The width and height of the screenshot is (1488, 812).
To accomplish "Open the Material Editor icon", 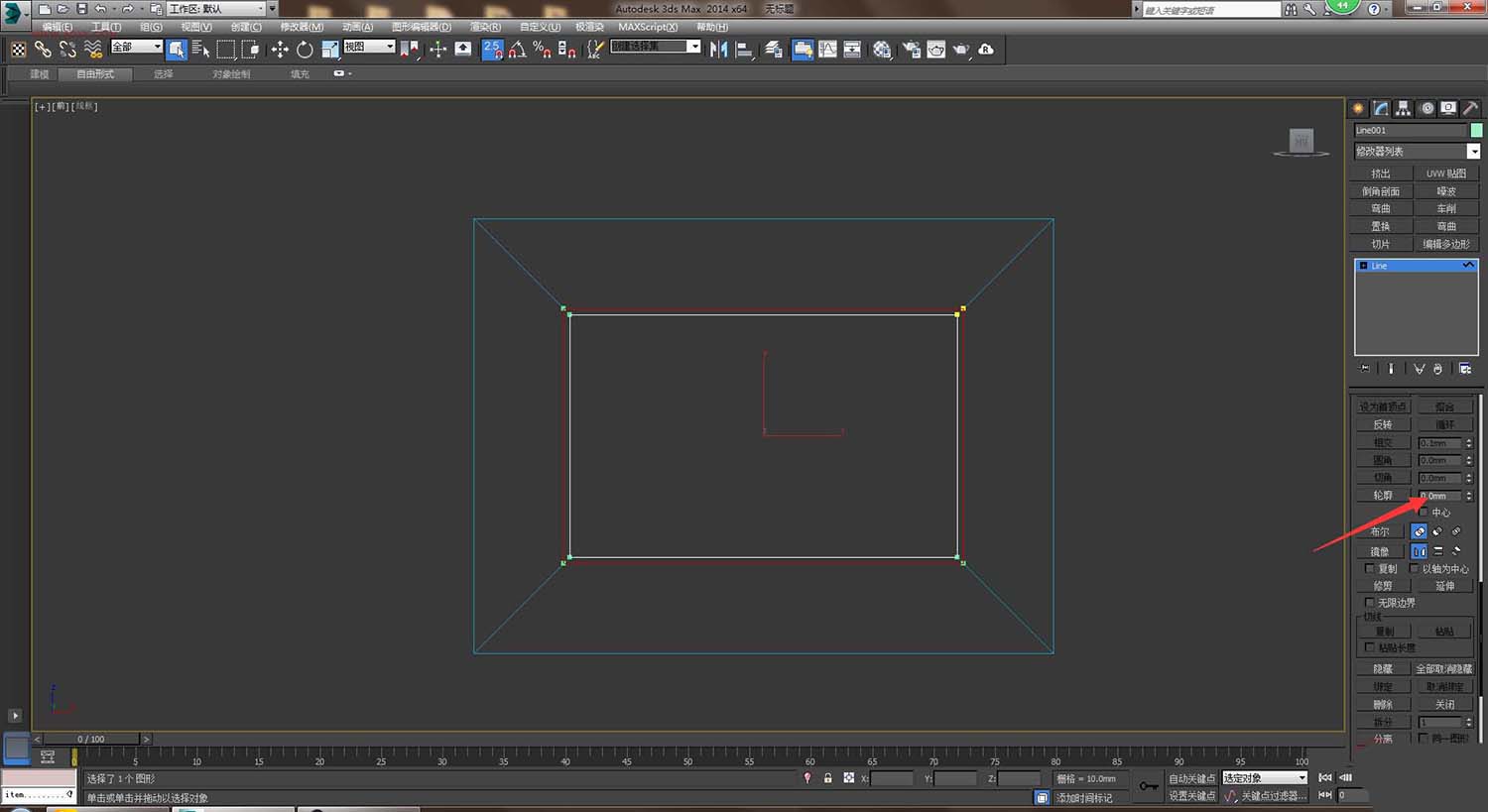I will (x=882, y=50).
